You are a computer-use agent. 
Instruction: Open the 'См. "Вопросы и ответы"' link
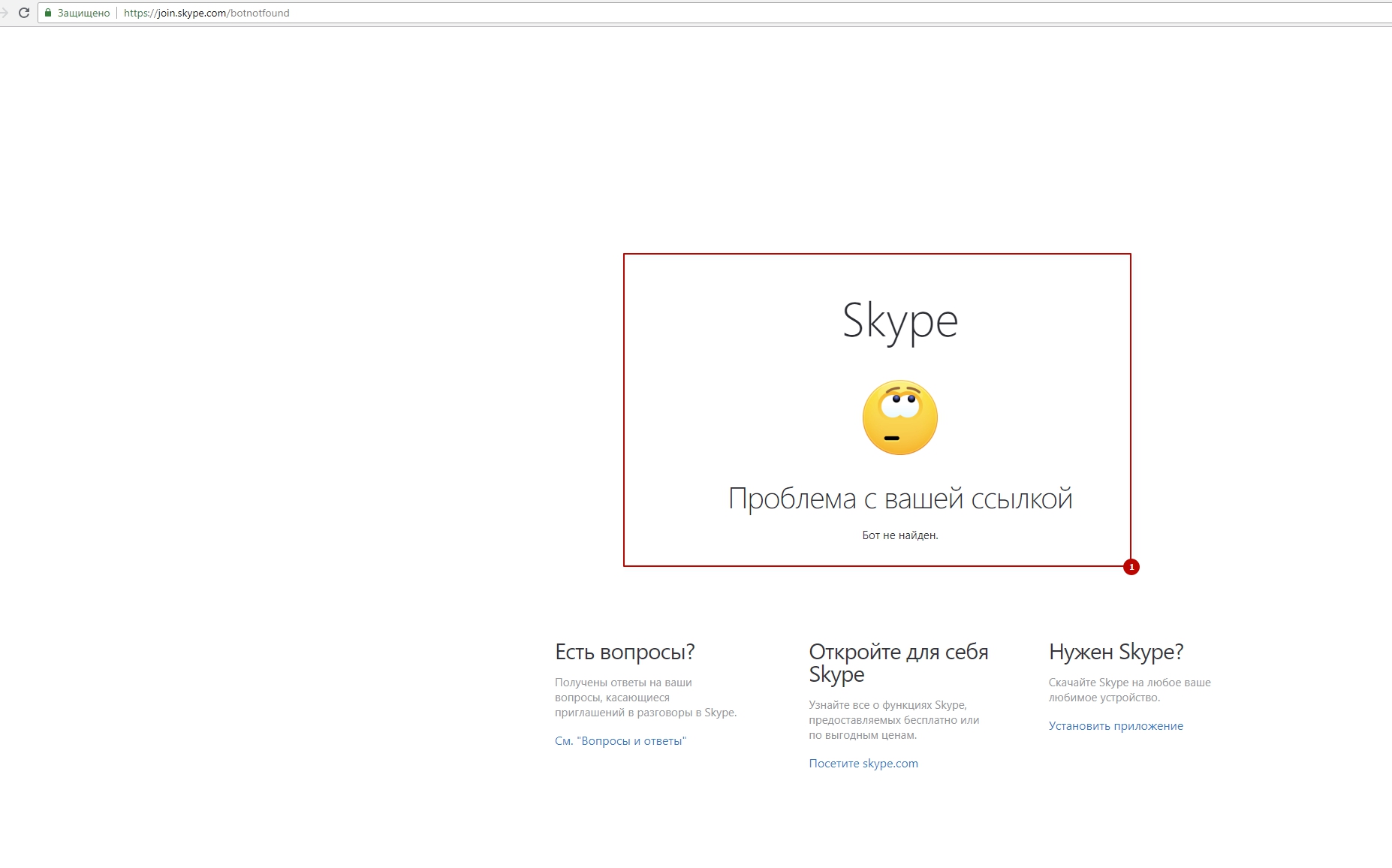click(x=620, y=741)
